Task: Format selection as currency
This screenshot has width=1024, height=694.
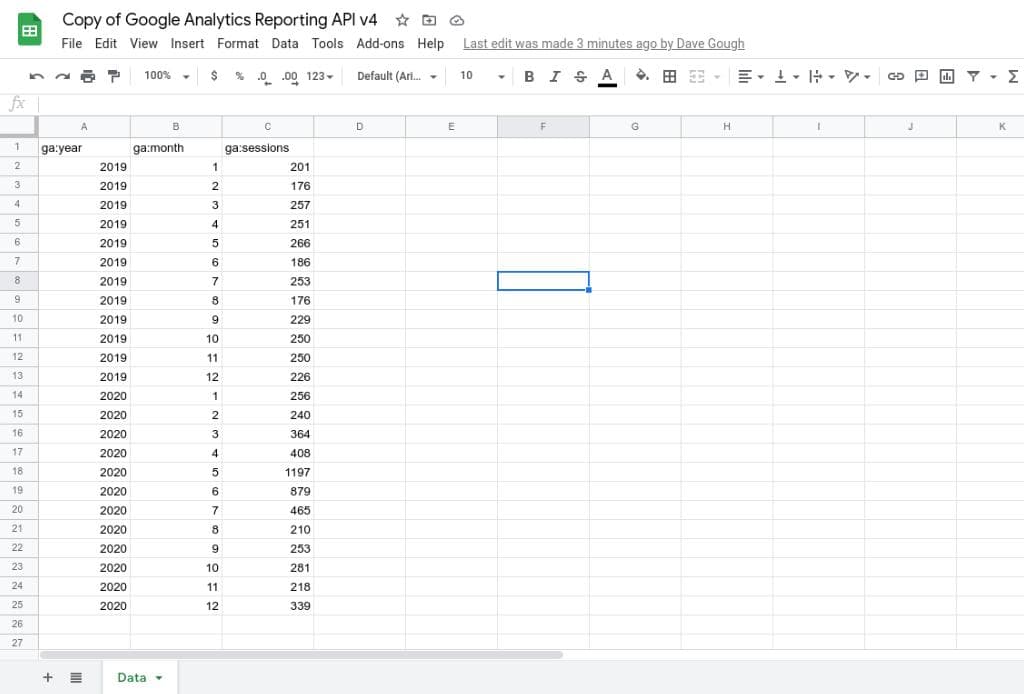Action: [214, 76]
